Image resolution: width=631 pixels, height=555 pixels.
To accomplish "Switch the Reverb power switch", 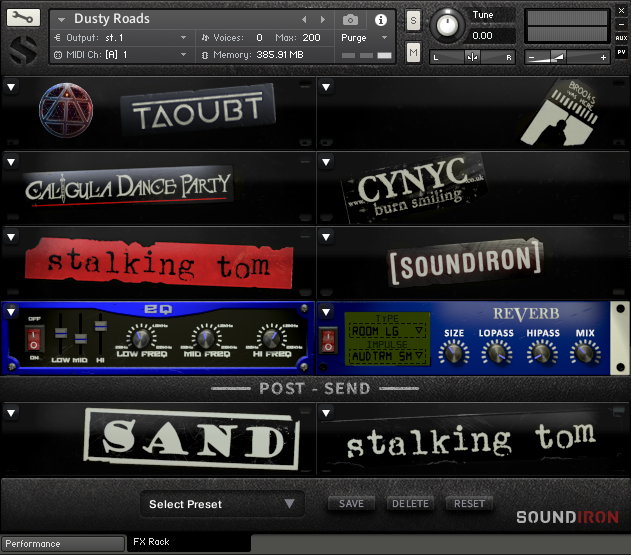I will tap(327, 341).
